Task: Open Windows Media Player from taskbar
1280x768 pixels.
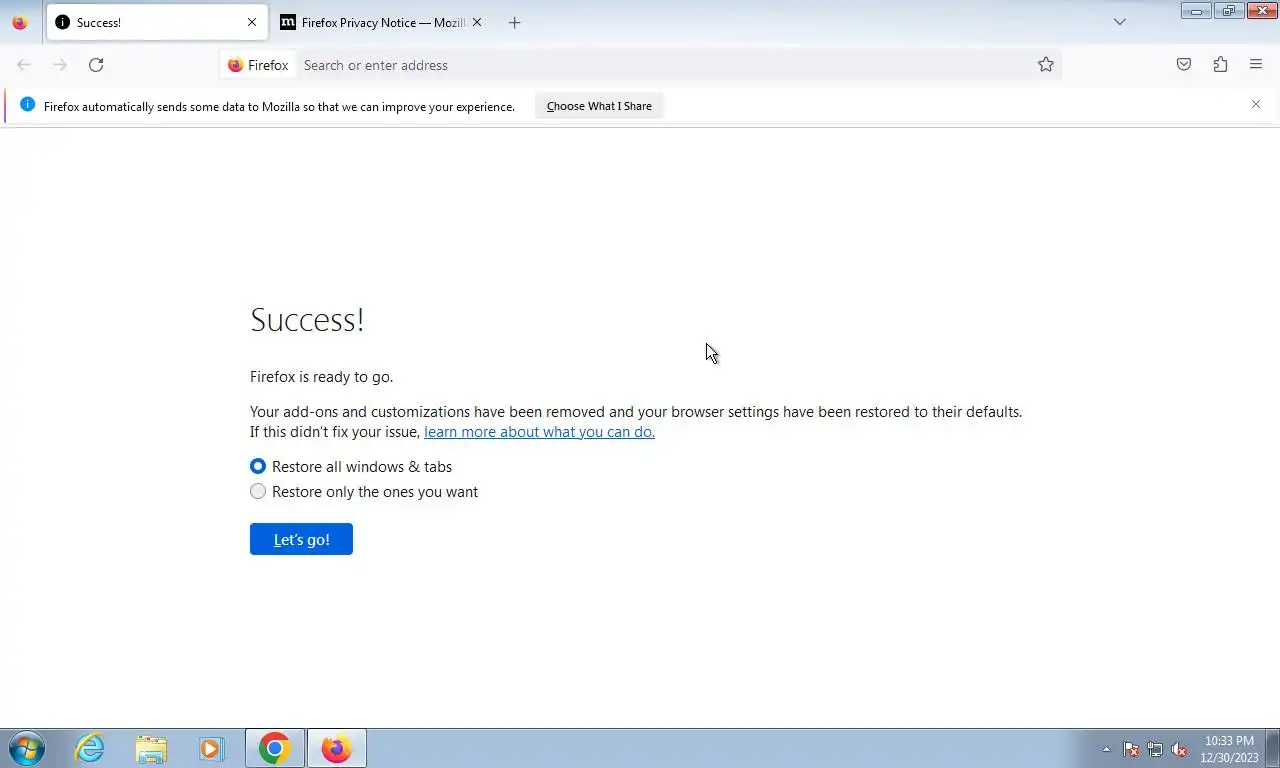Action: 212,748
